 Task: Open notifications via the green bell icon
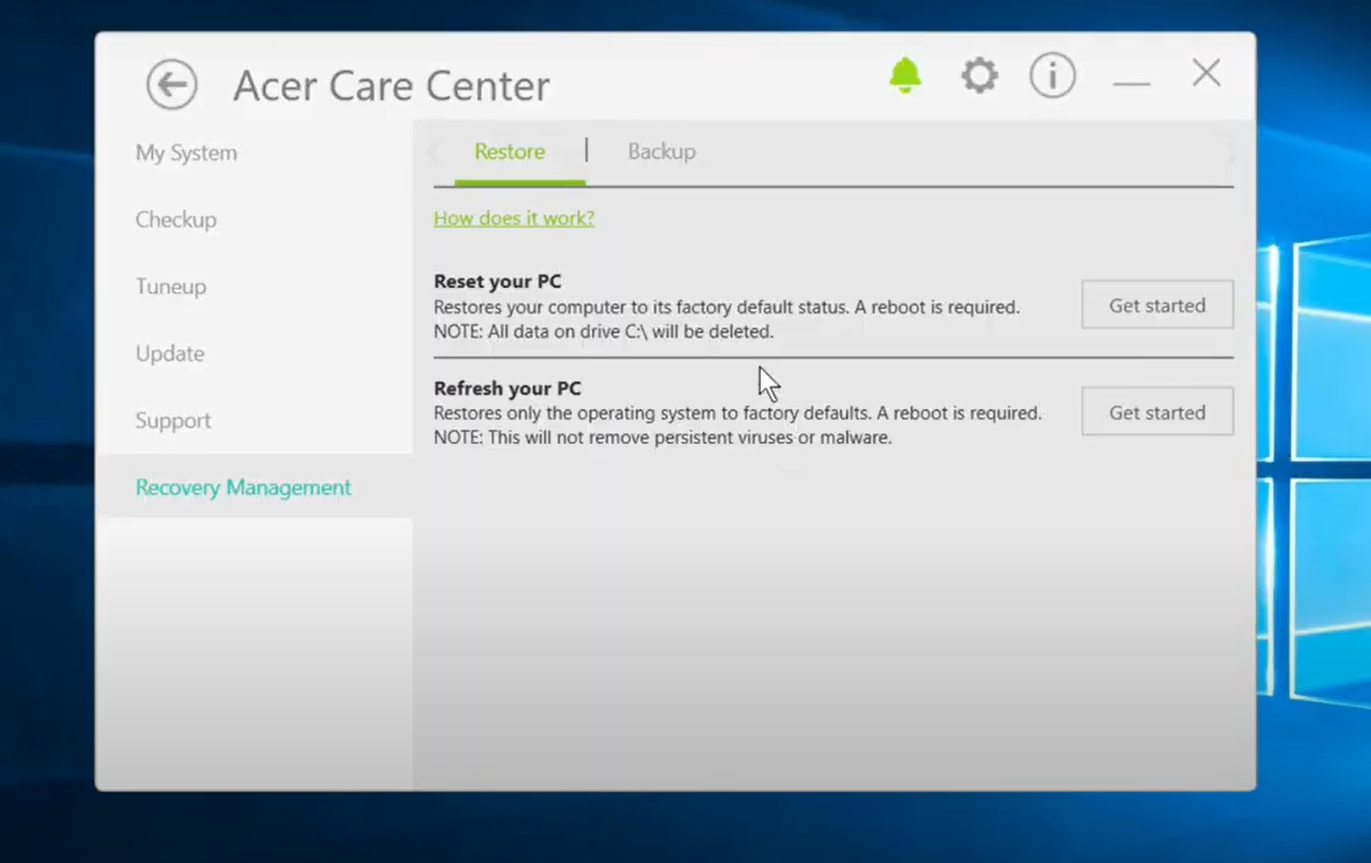click(905, 76)
